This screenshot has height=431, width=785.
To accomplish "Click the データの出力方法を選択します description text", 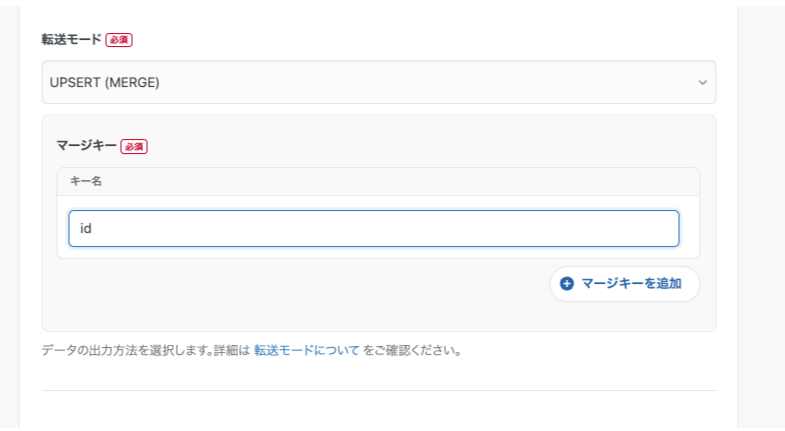I will click(x=145, y=351).
